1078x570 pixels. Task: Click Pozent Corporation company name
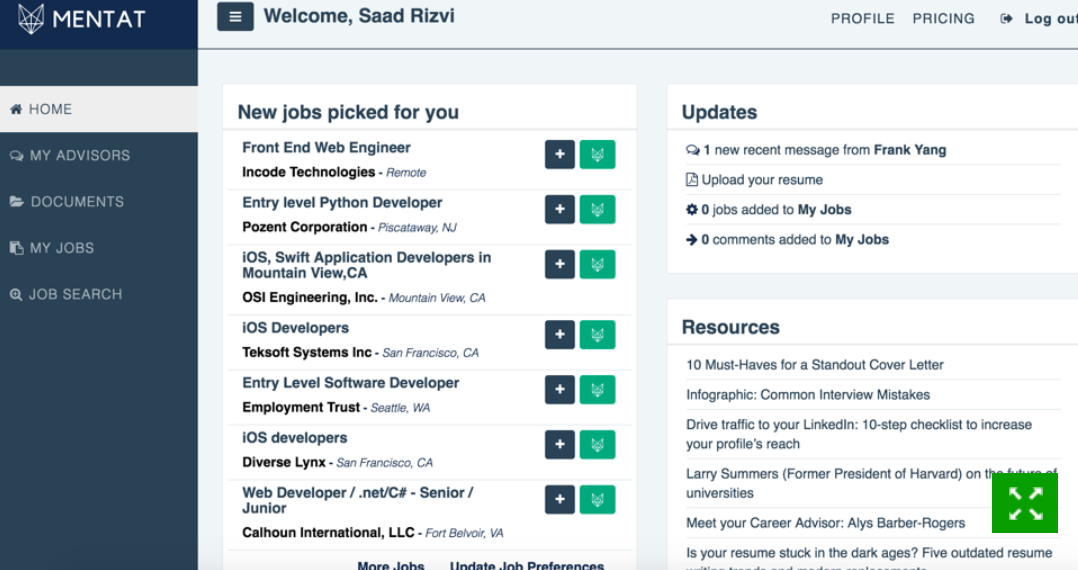[x=305, y=228]
